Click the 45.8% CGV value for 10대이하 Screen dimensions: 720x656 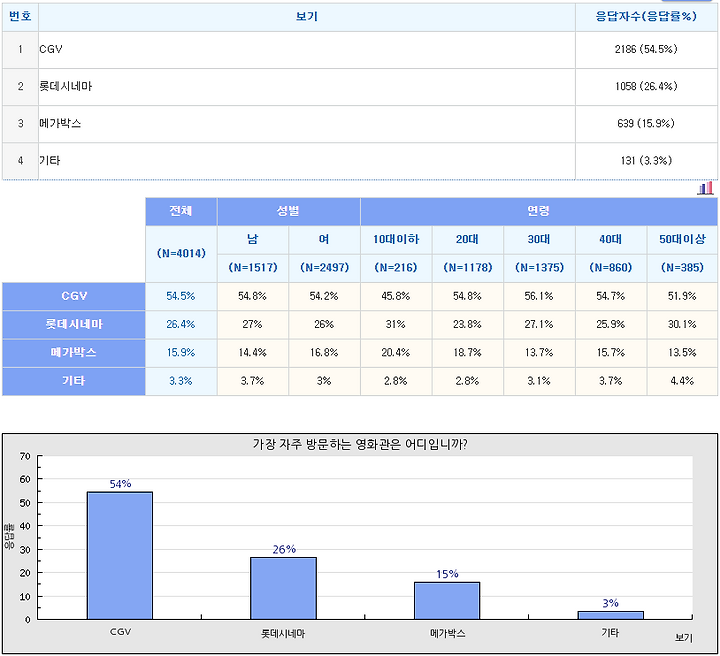coord(396,297)
